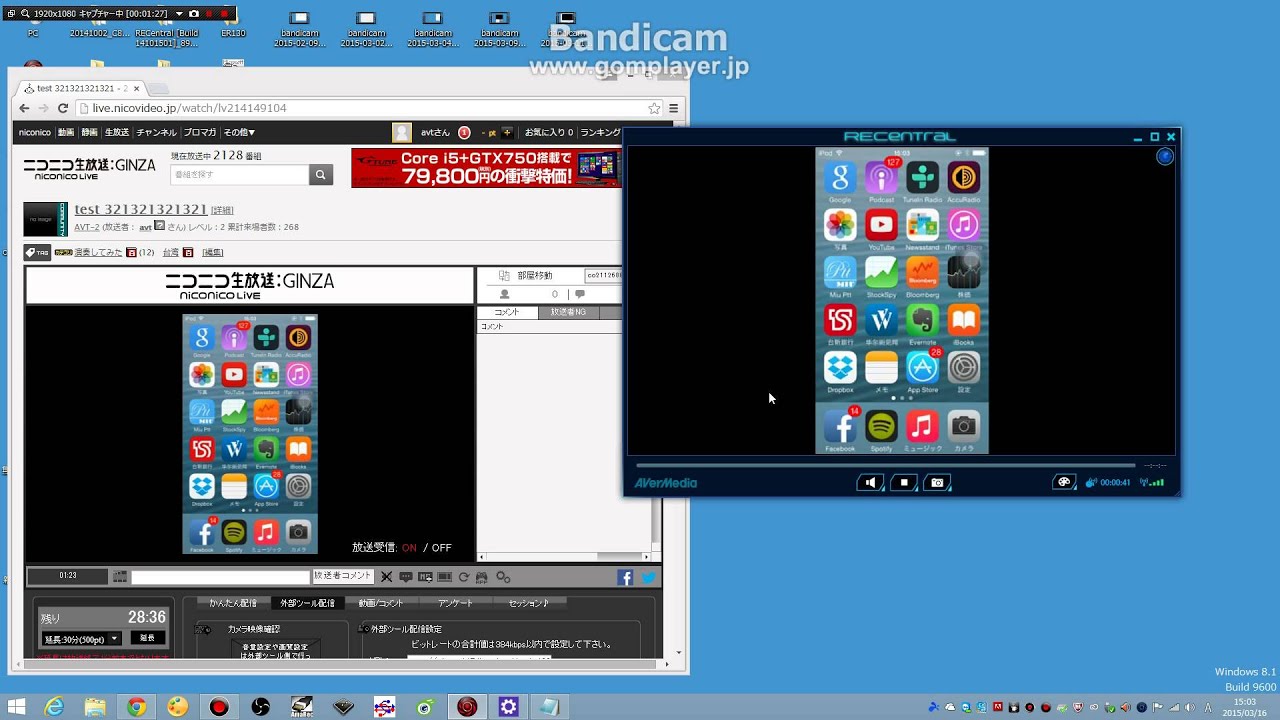
Task: Open the Bandicam red record taskbar icon
Action: [219, 707]
